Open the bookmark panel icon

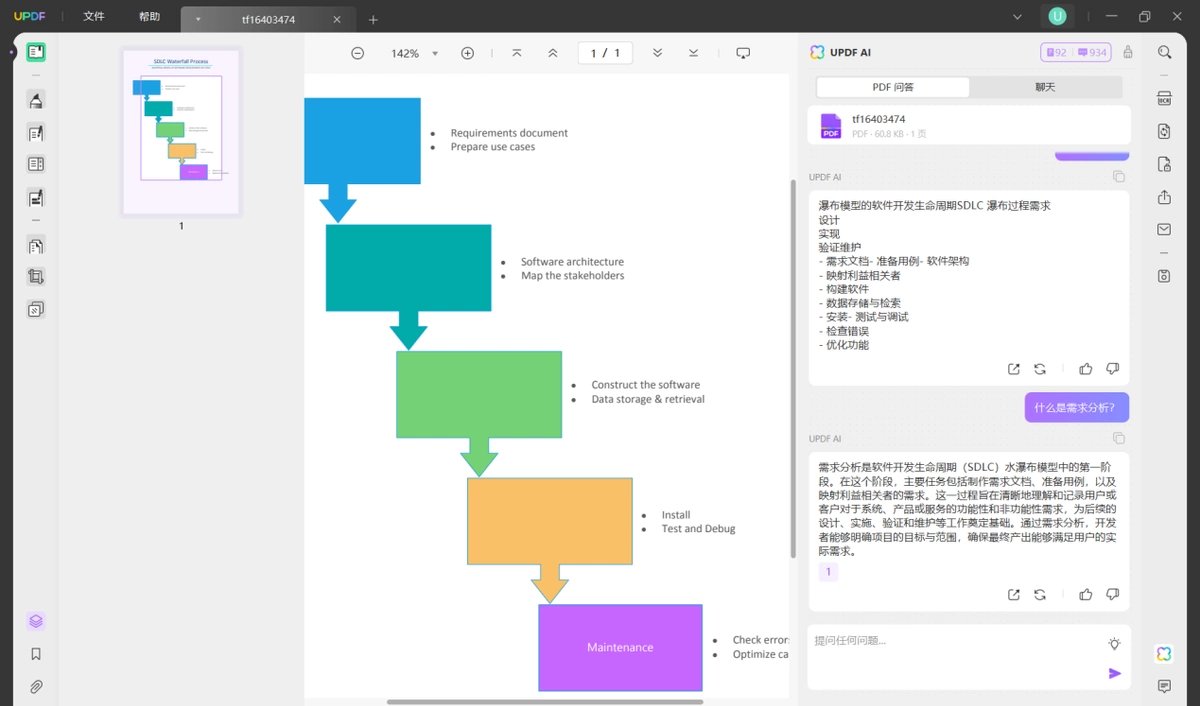pos(36,654)
